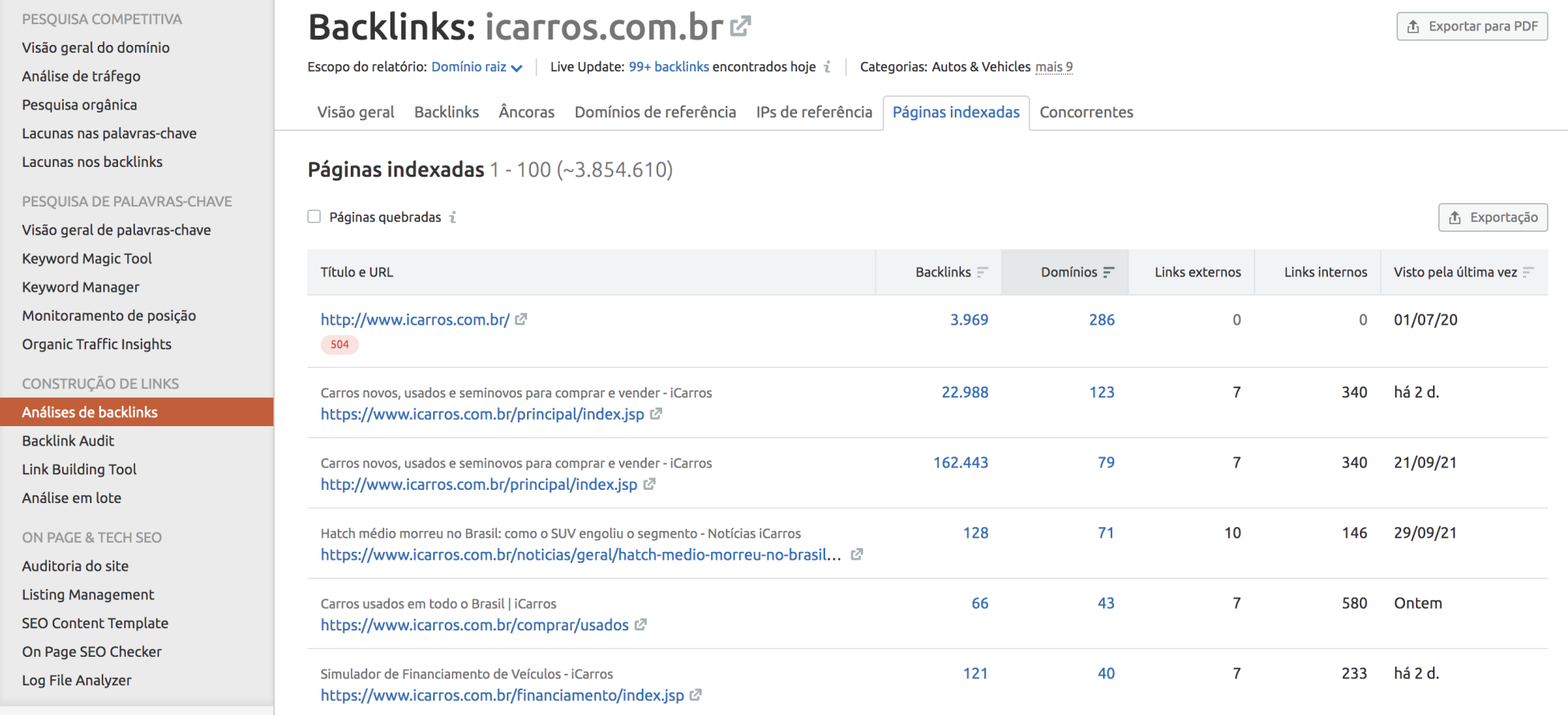
Task: Open external icon for https principal/index.jsp URL
Action: click(x=656, y=414)
